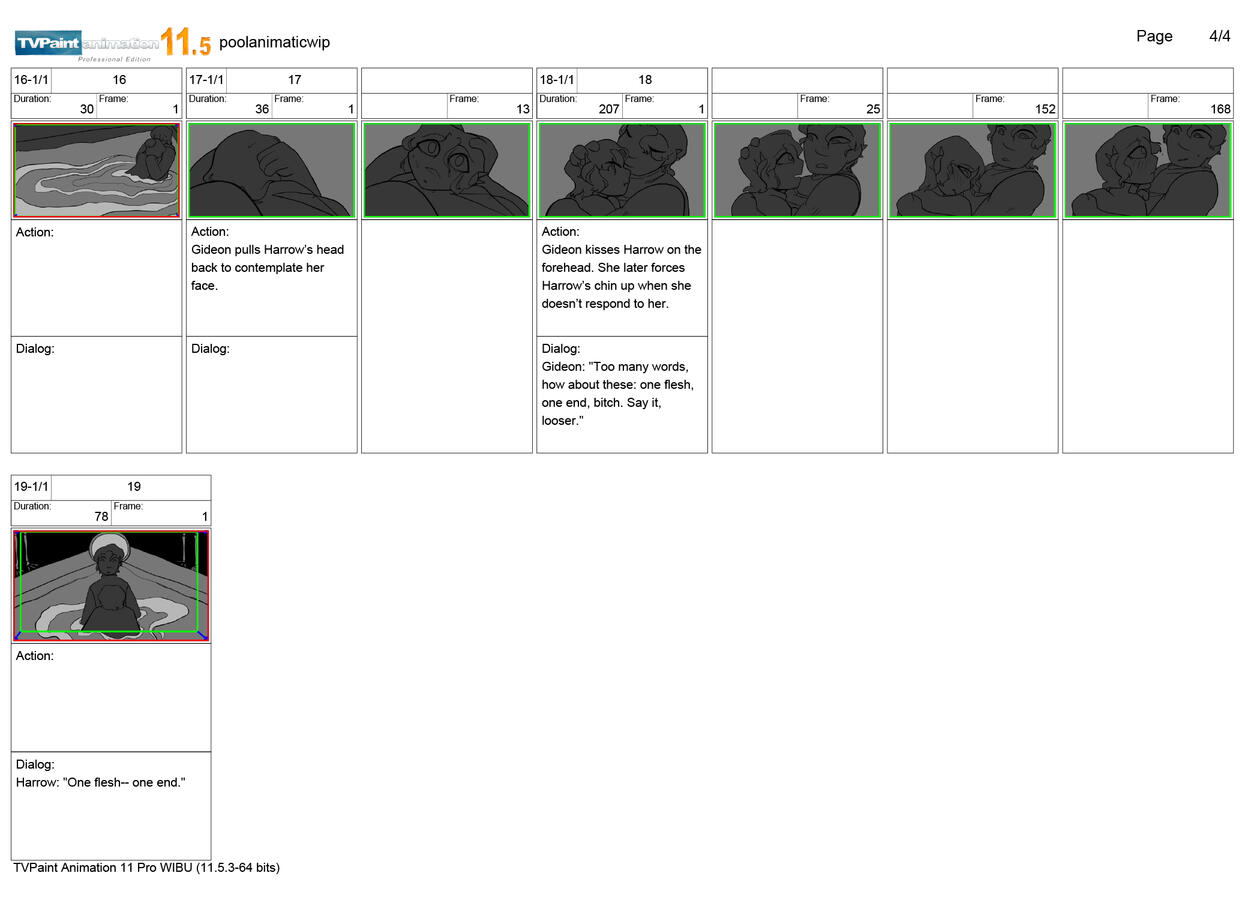Select the frame 25 storyboard thumbnail

pyautogui.click(x=797, y=170)
